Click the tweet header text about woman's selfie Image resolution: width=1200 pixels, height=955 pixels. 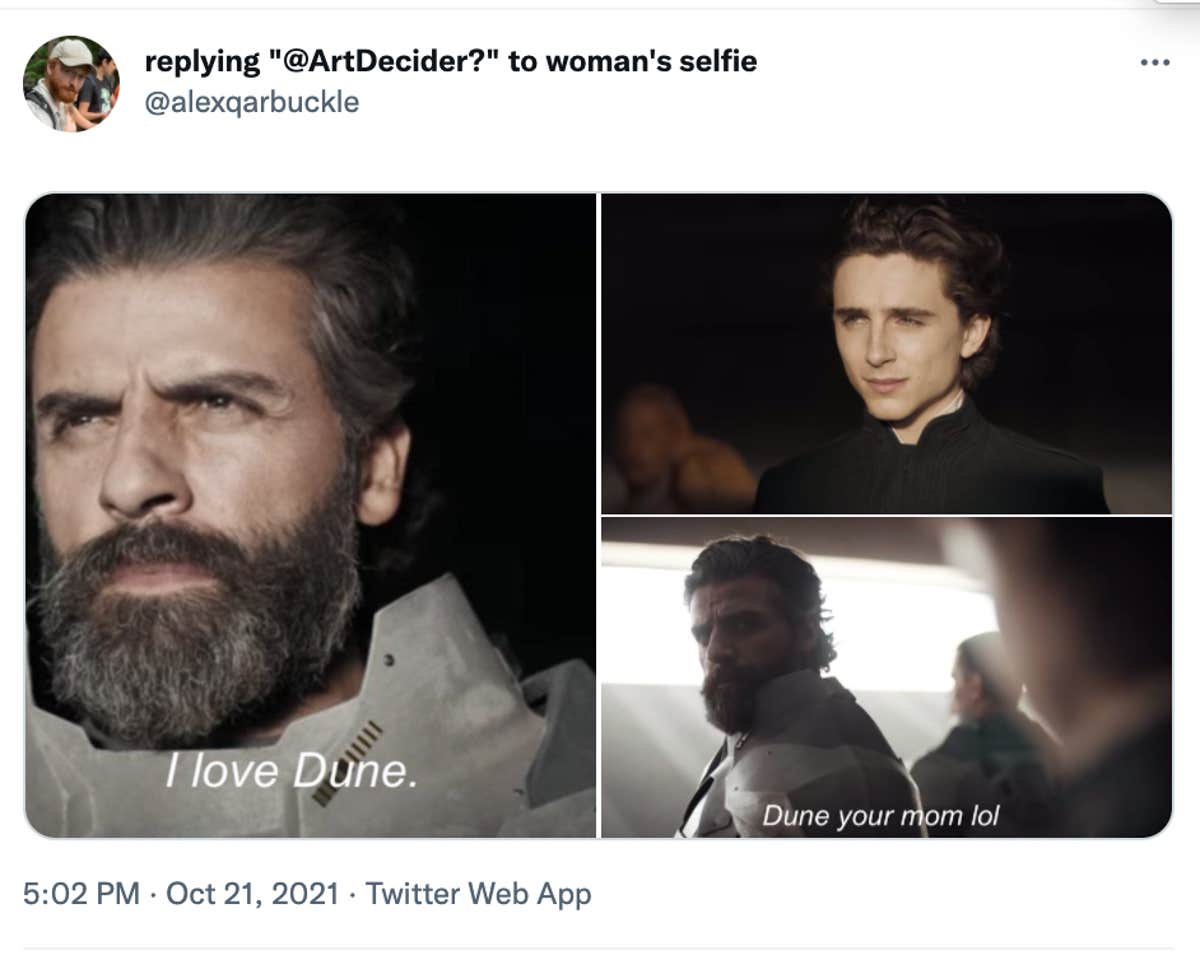tap(450, 60)
